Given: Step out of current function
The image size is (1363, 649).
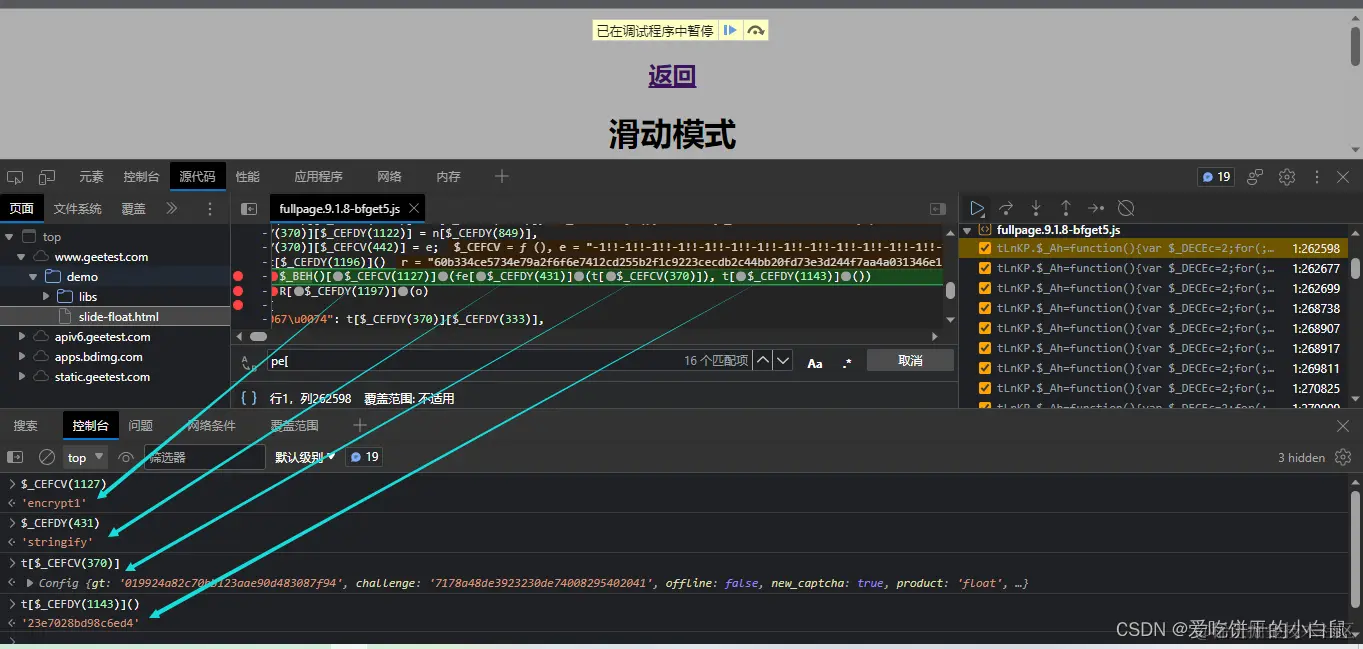Looking at the screenshot, I should coord(1066,208).
